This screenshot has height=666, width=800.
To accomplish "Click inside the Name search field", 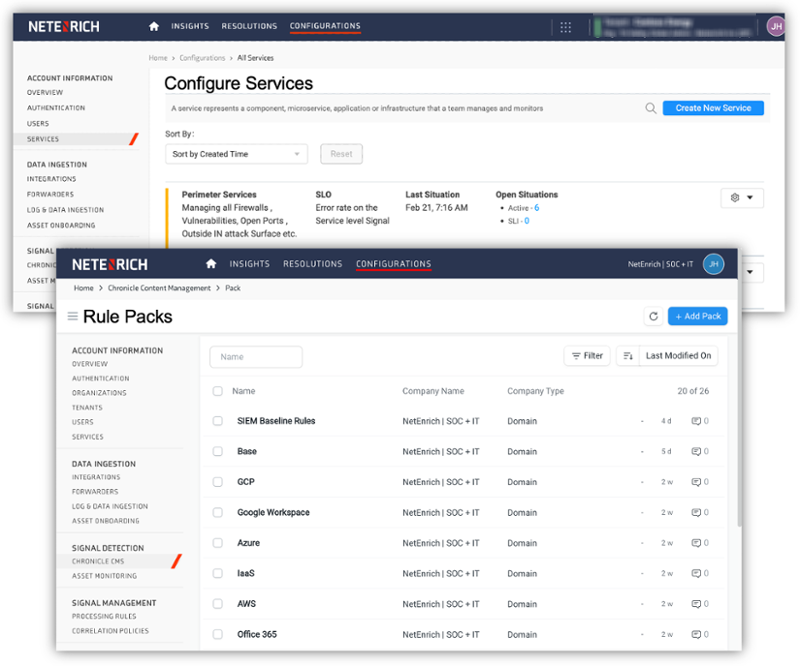I will 255,356.
